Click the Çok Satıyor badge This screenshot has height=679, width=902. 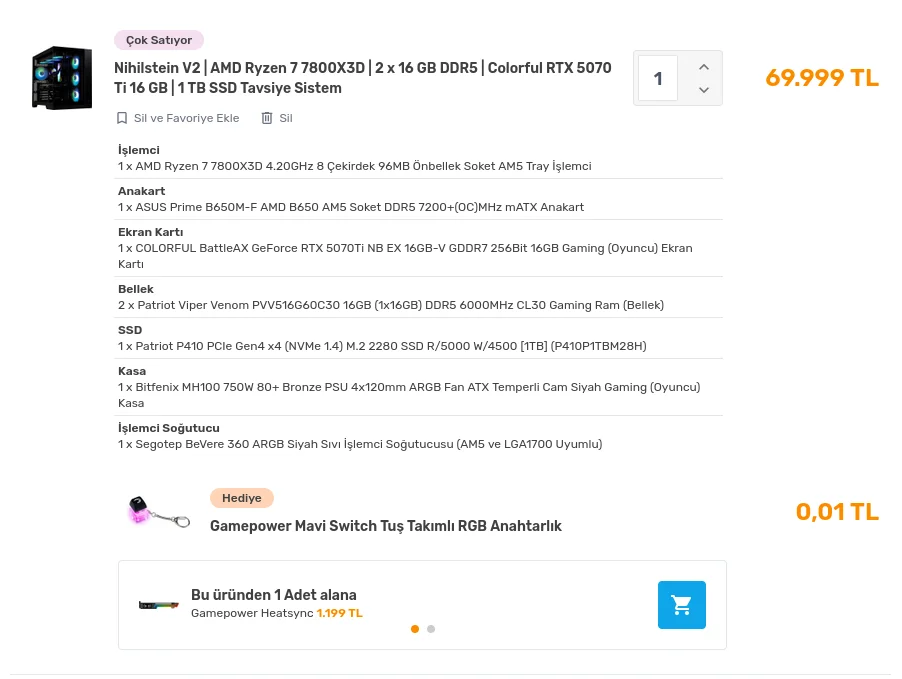(159, 40)
